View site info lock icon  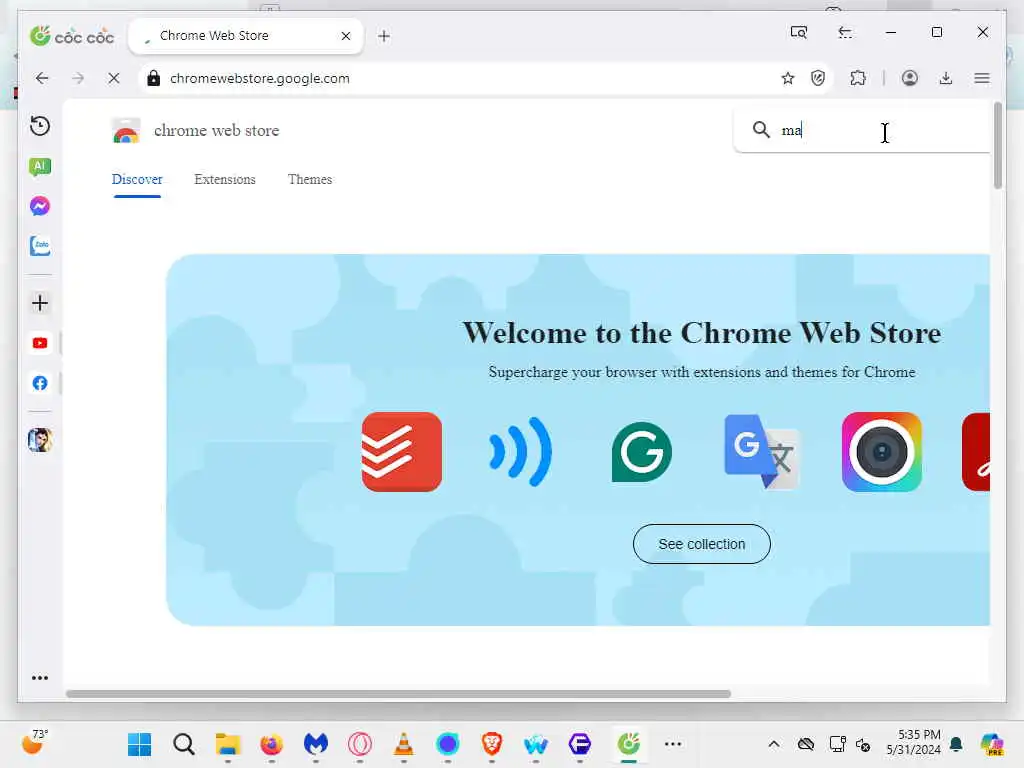click(x=153, y=78)
